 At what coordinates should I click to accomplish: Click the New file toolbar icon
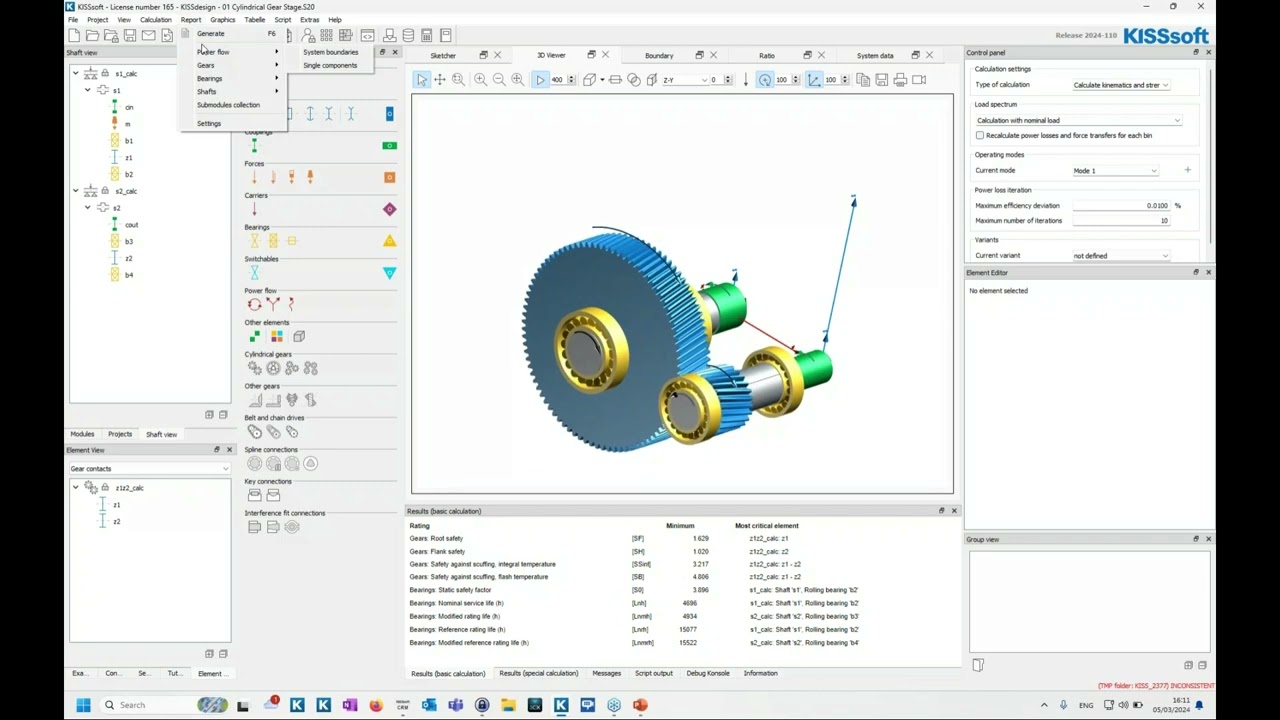pos(73,36)
